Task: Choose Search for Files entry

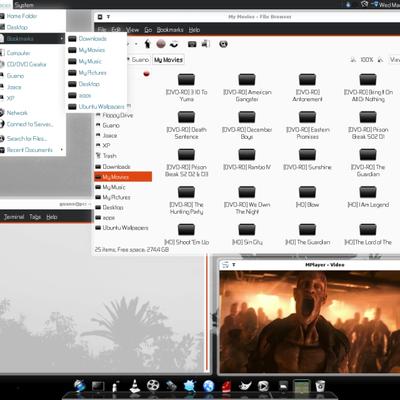Action: (32, 139)
